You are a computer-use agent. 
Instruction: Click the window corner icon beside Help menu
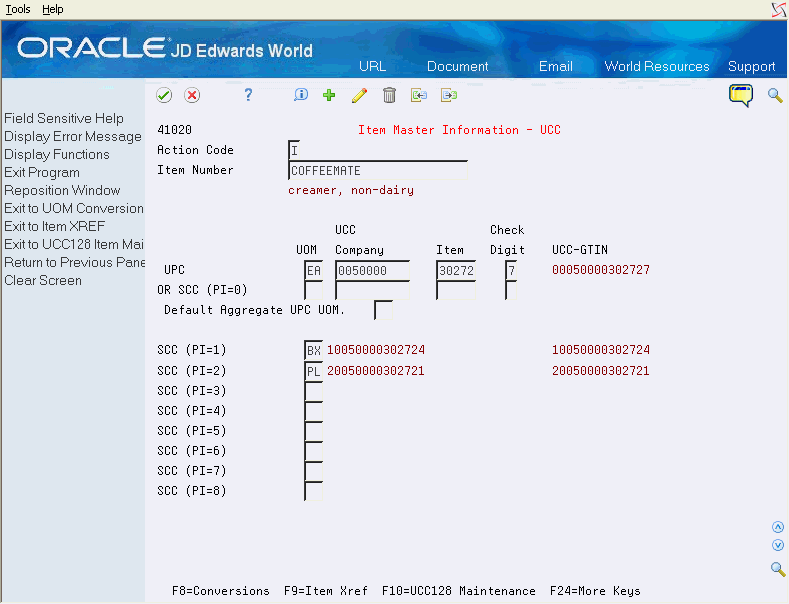coord(779,10)
